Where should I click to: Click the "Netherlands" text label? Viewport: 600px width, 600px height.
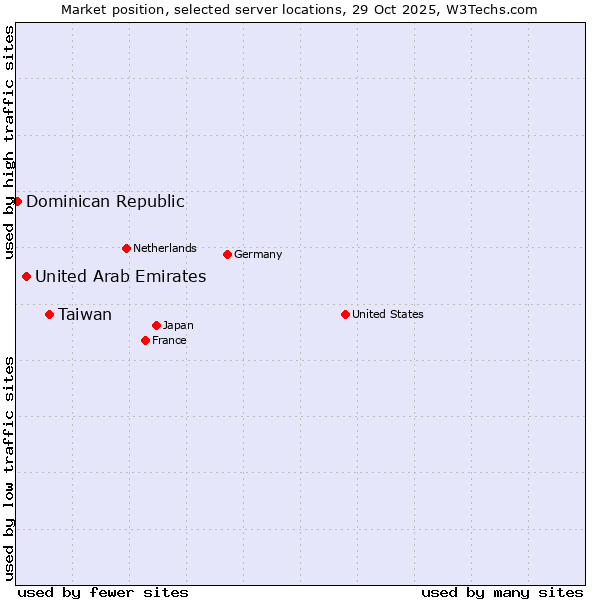point(165,248)
